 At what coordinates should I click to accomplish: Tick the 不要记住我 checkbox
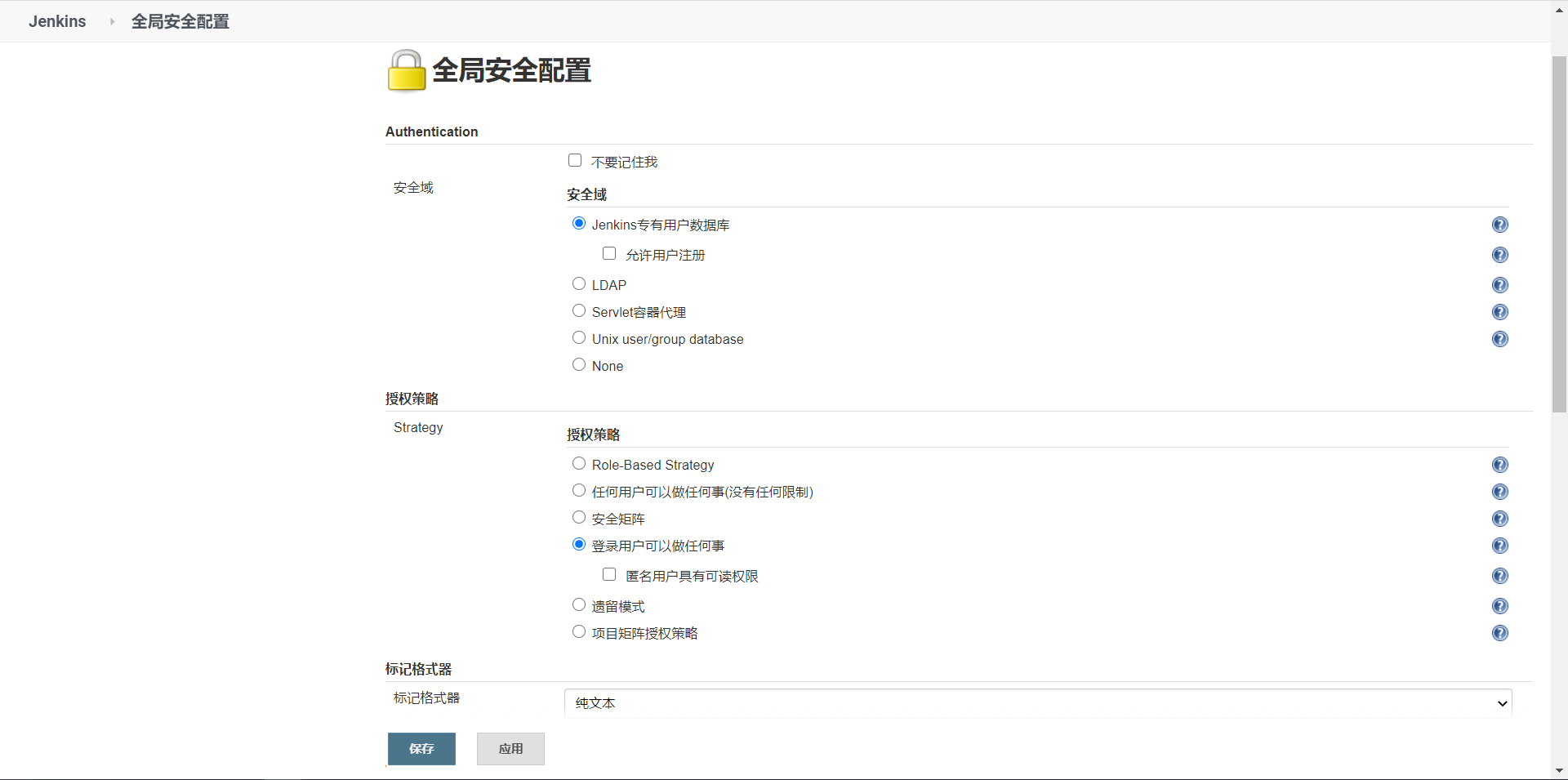[x=575, y=160]
